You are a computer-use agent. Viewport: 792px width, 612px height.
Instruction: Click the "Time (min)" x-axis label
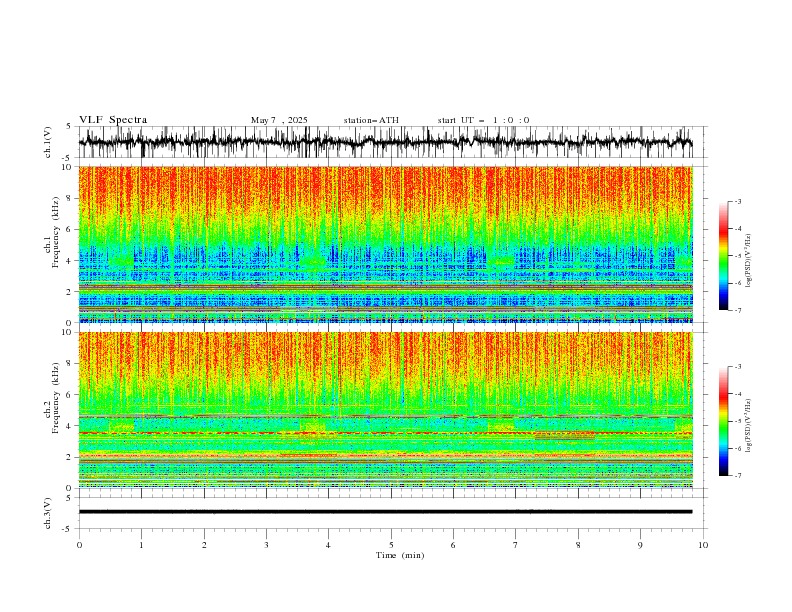tap(400, 555)
